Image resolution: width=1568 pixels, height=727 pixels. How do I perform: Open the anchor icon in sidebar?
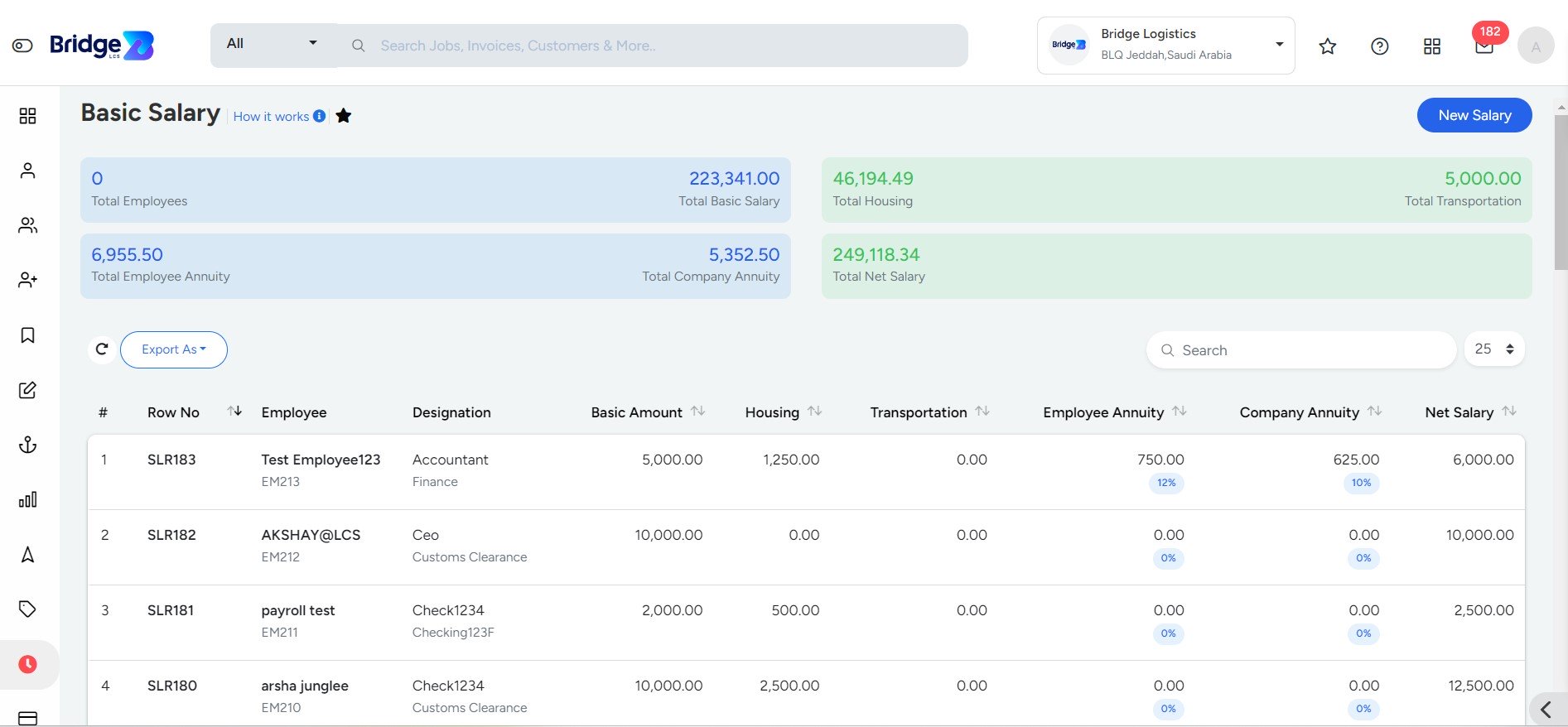point(27,445)
